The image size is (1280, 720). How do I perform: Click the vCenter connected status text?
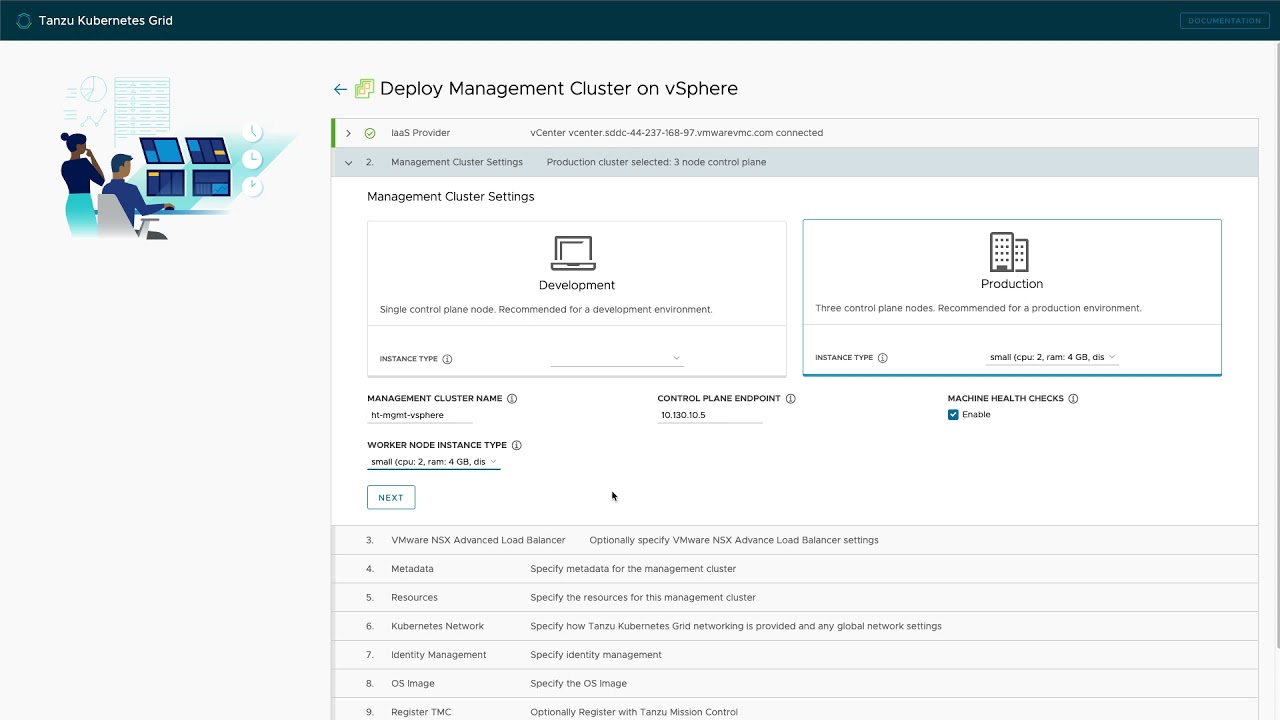coord(677,133)
